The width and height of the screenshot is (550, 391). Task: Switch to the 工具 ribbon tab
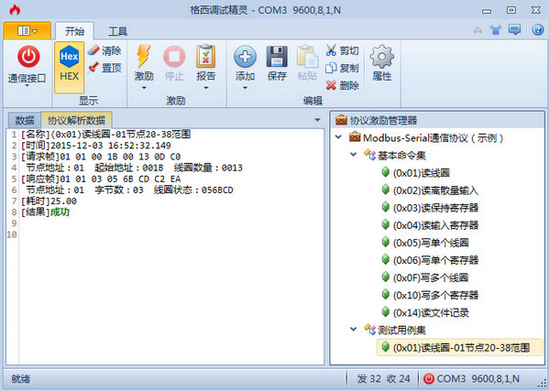coord(118,32)
